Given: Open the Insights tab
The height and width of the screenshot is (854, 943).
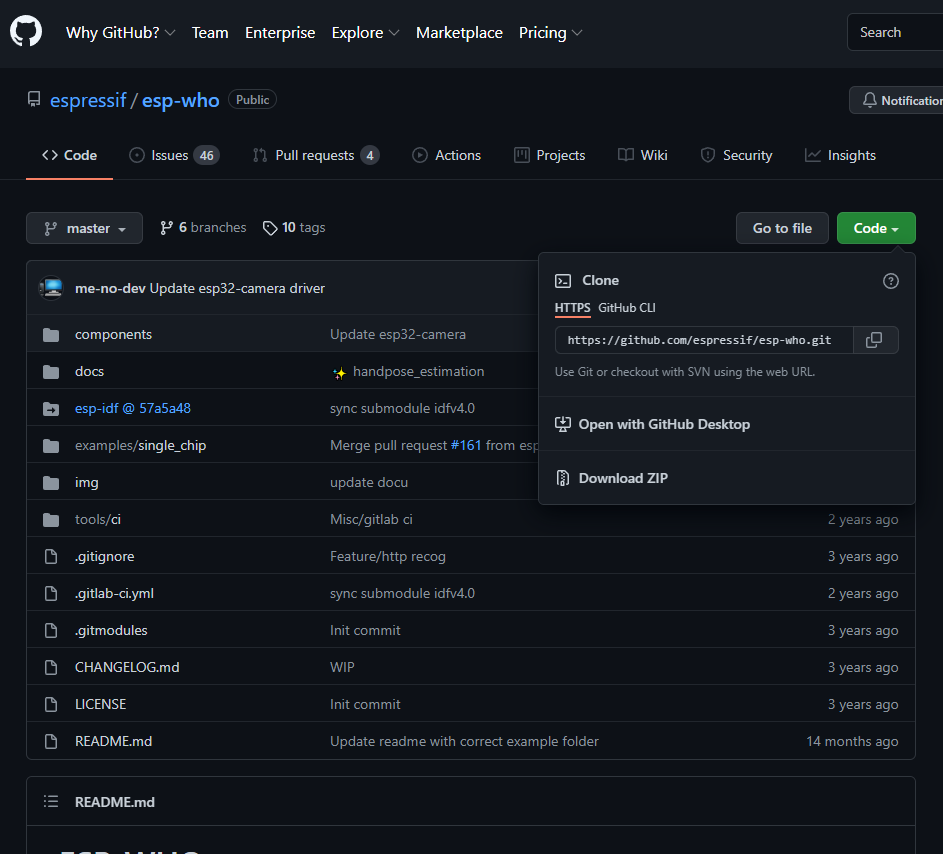Looking at the screenshot, I should click(x=840, y=155).
